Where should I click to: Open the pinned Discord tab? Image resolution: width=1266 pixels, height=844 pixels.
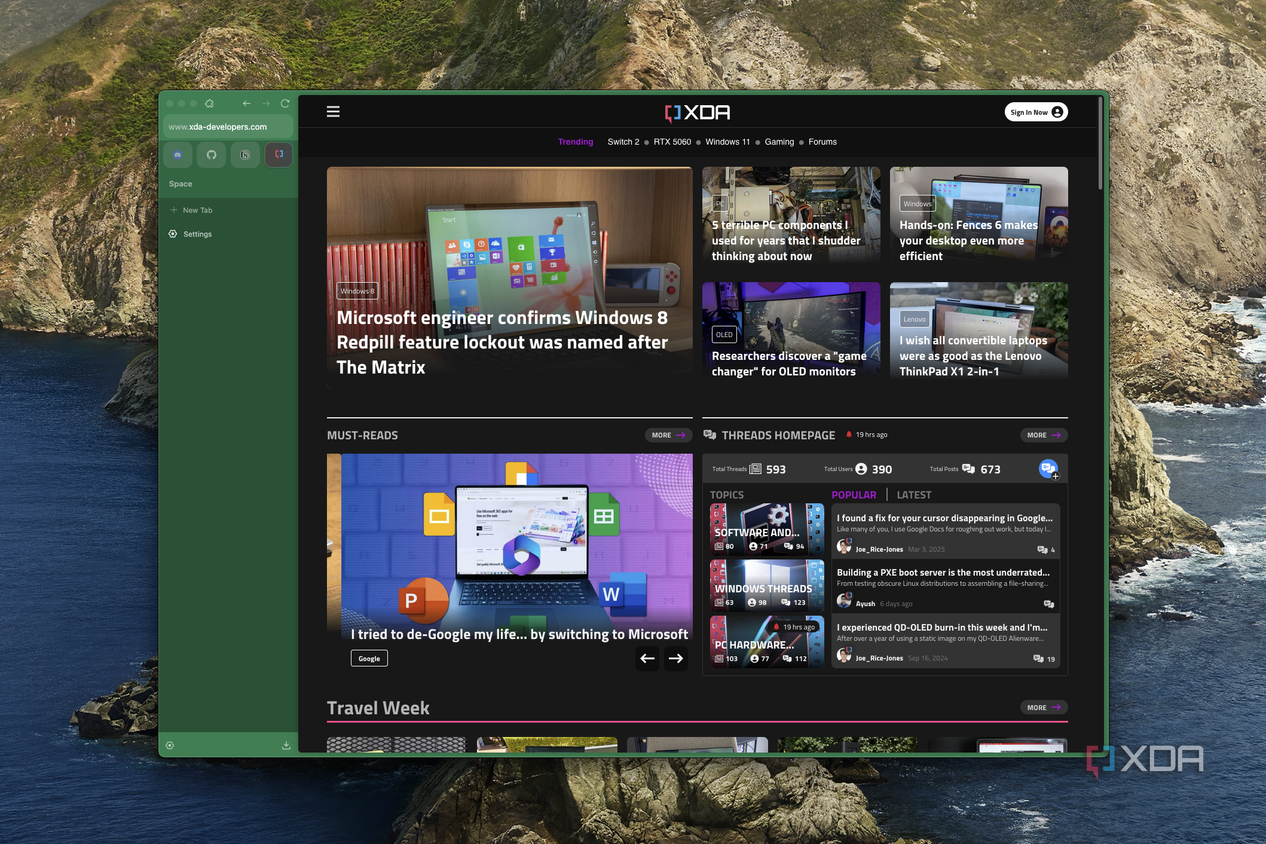pos(178,155)
